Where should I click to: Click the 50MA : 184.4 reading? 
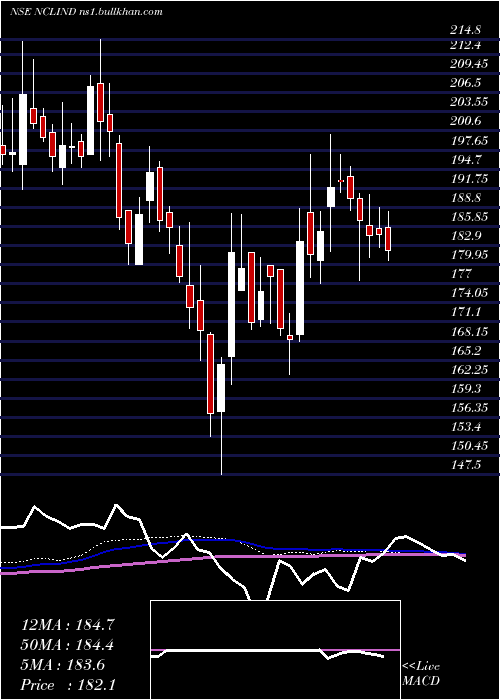click(67, 645)
